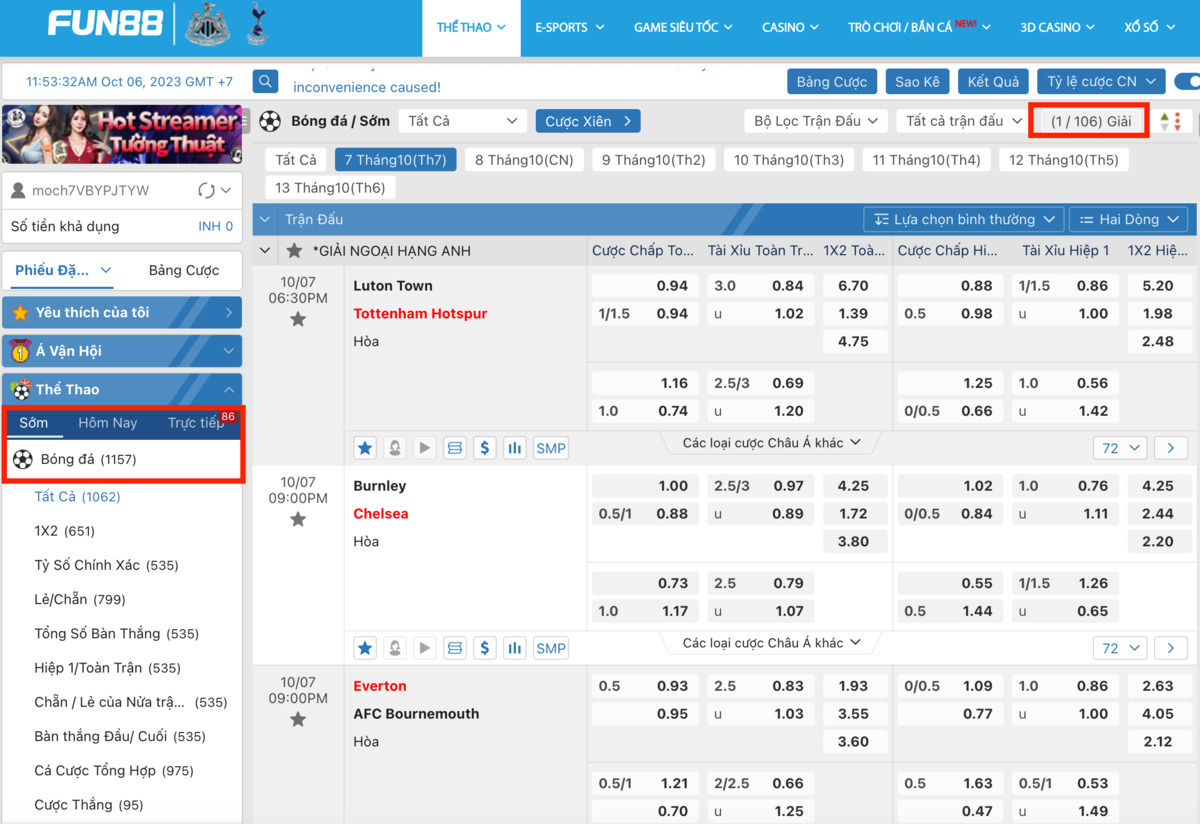Open the CASINO menu in the top navigation

[x=790, y=27]
